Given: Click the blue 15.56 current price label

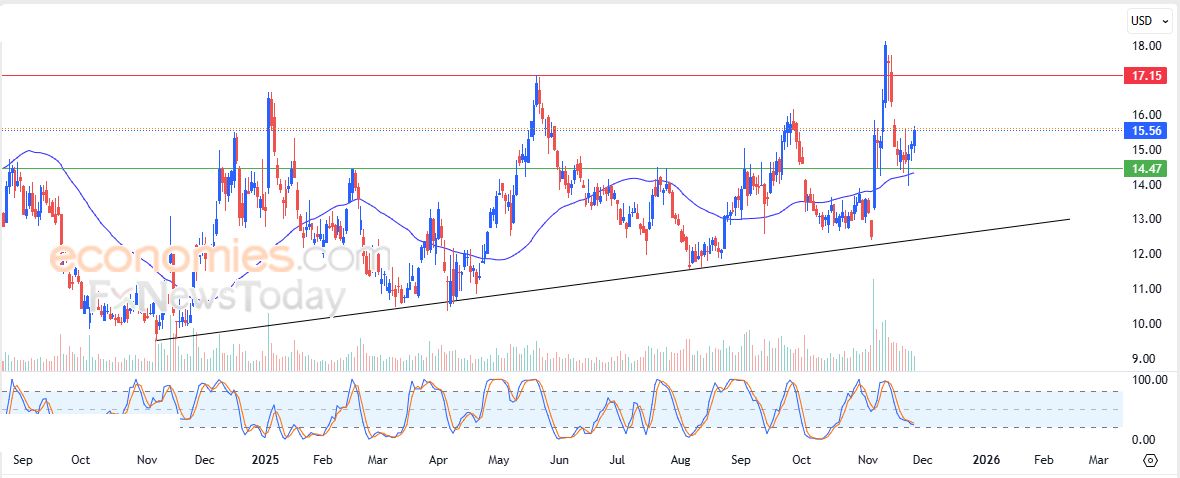Looking at the screenshot, I should [1145, 130].
